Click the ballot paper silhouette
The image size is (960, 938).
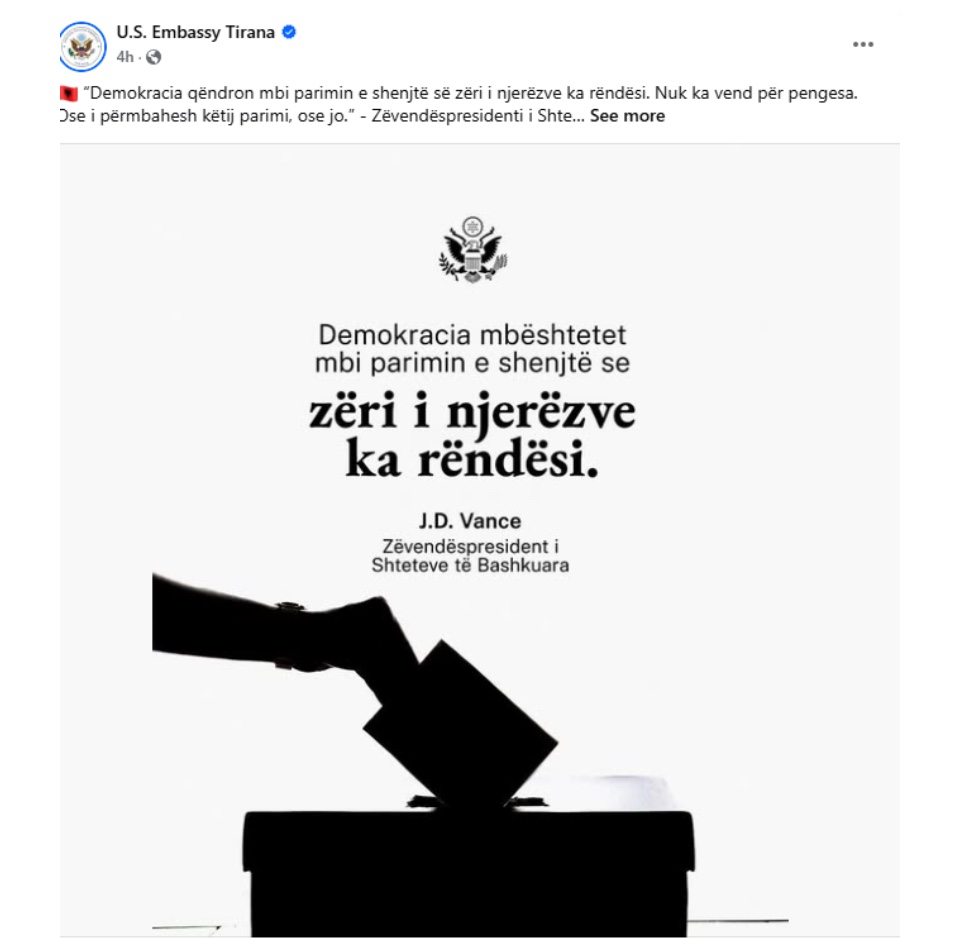[x=460, y=724]
